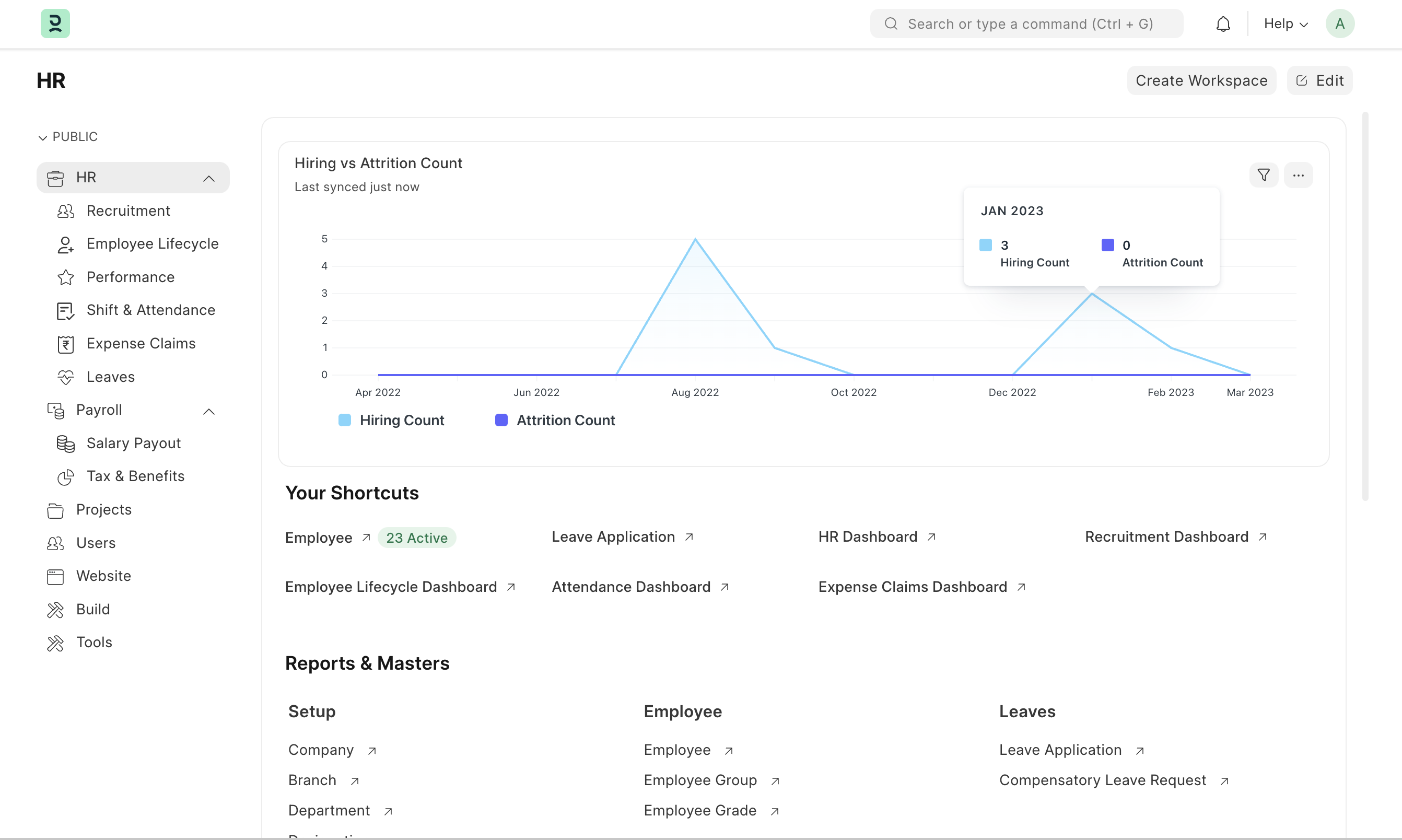Open the notifications bell

click(1223, 24)
